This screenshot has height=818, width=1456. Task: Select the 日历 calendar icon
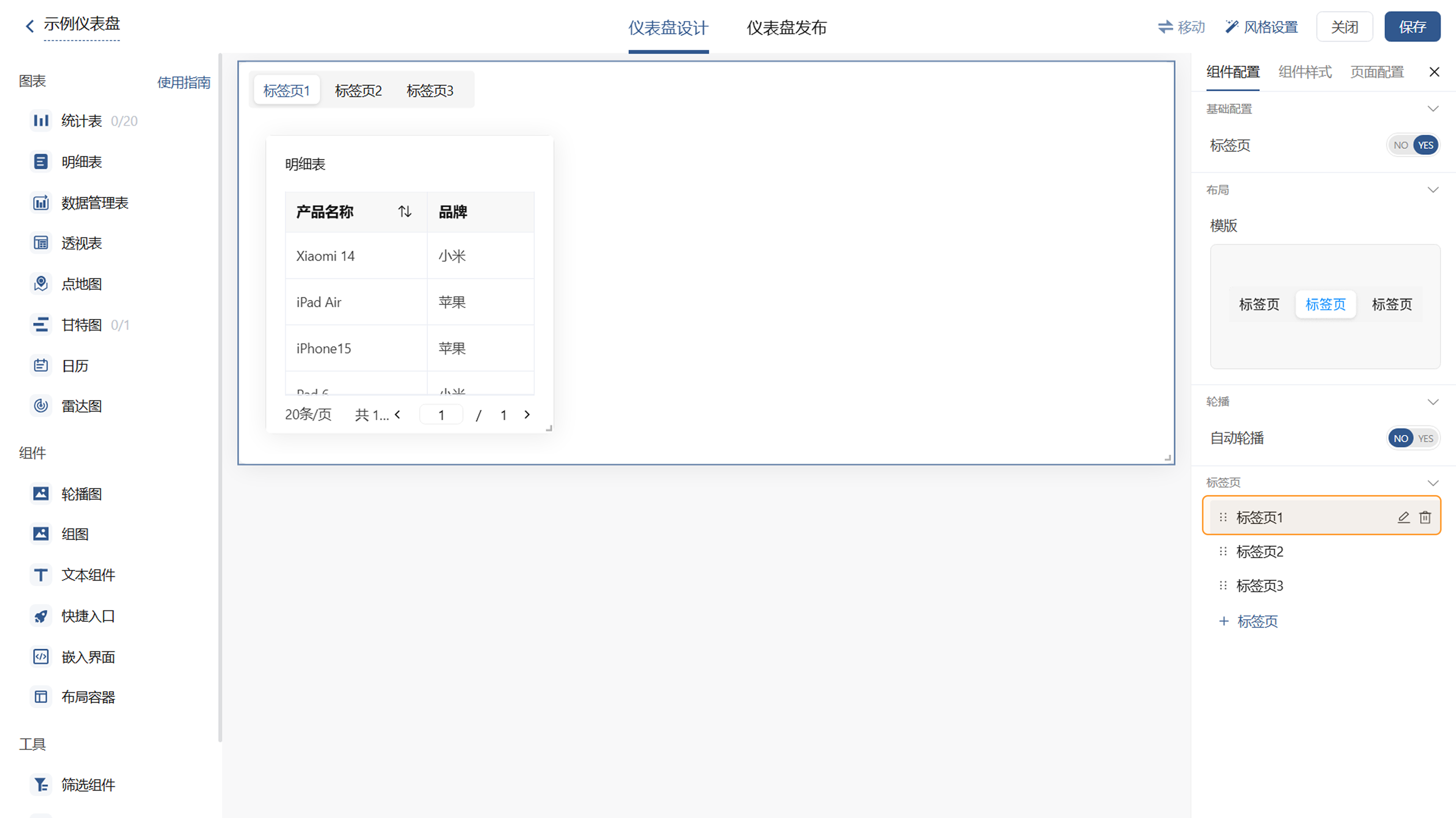click(41, 365)
